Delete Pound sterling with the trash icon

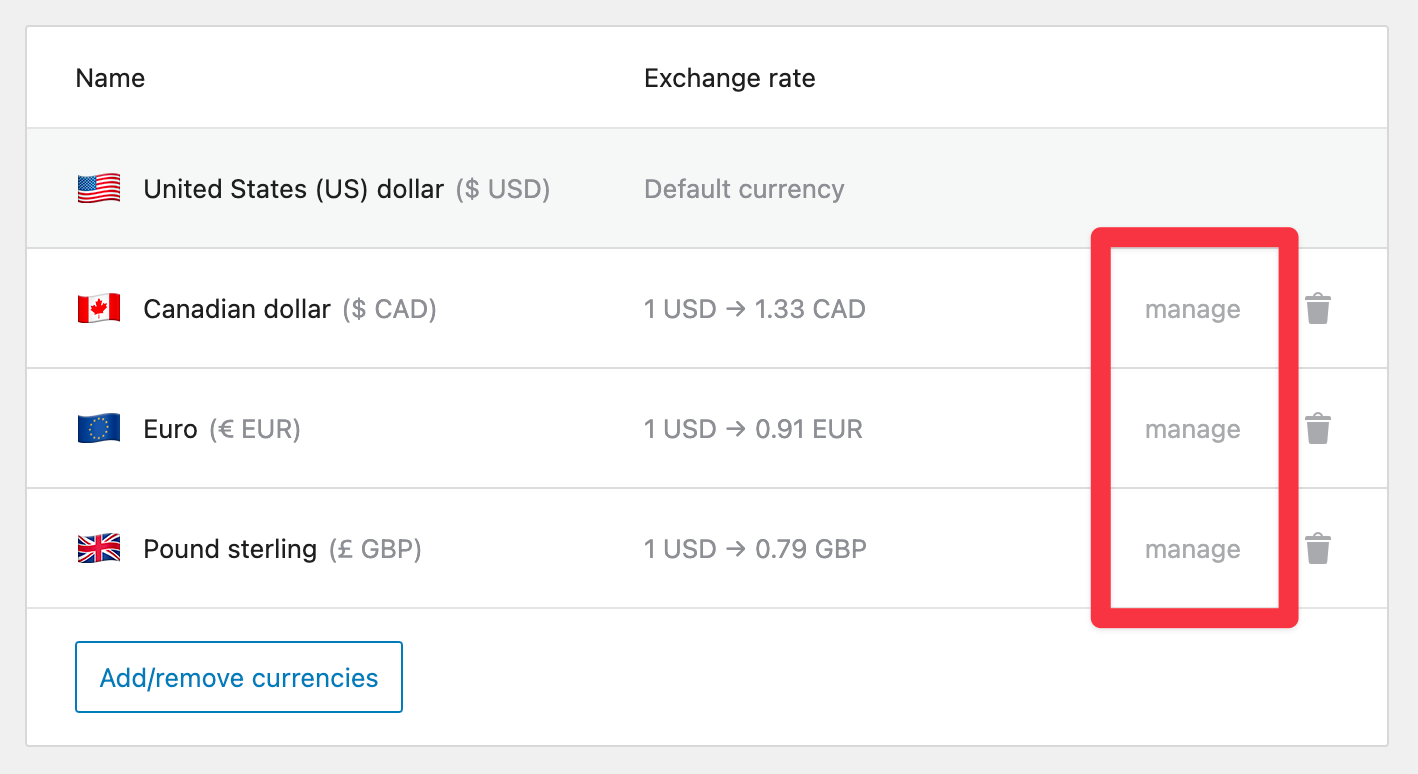[x=1318, y=548]
